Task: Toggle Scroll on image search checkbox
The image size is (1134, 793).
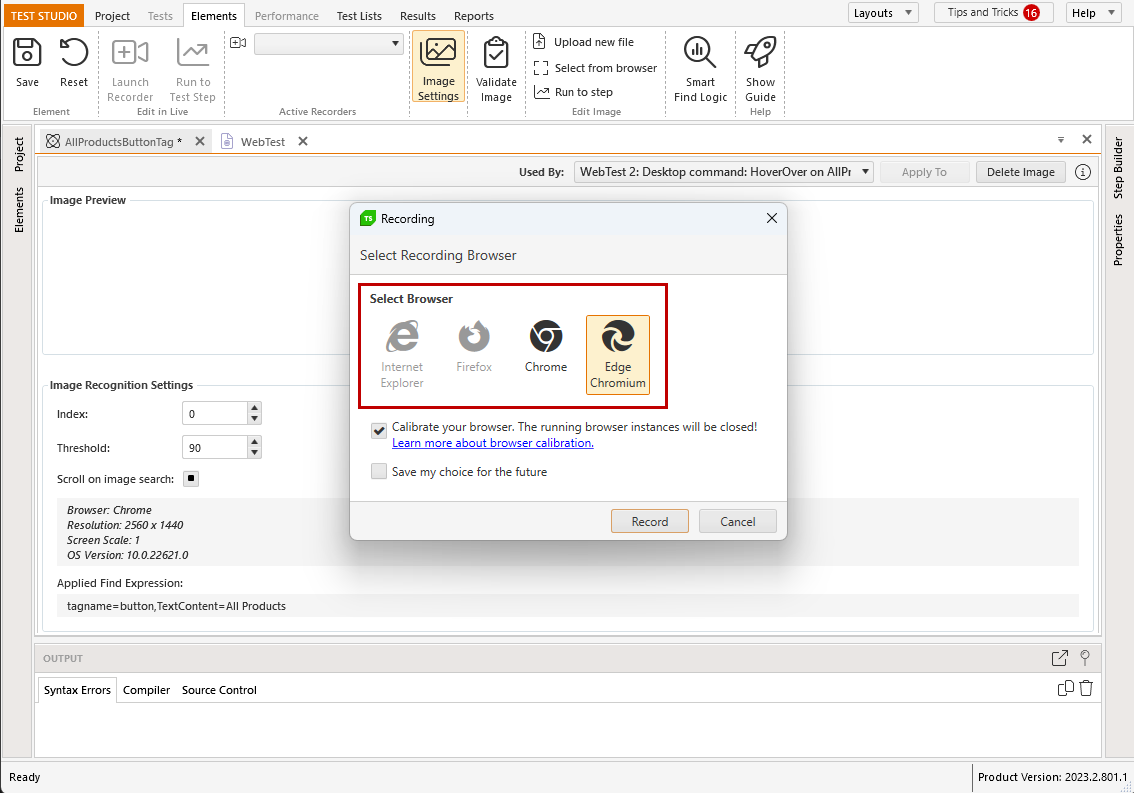Action: (x=191, y=478)
